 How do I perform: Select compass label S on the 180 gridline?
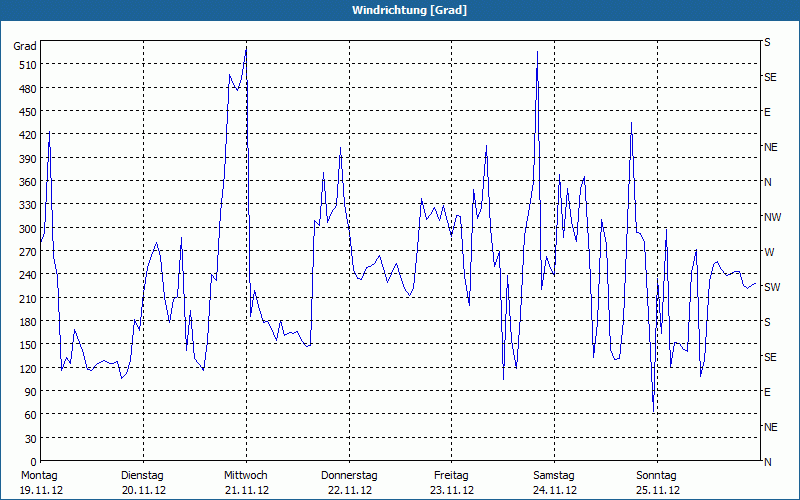tap(767, 322)
